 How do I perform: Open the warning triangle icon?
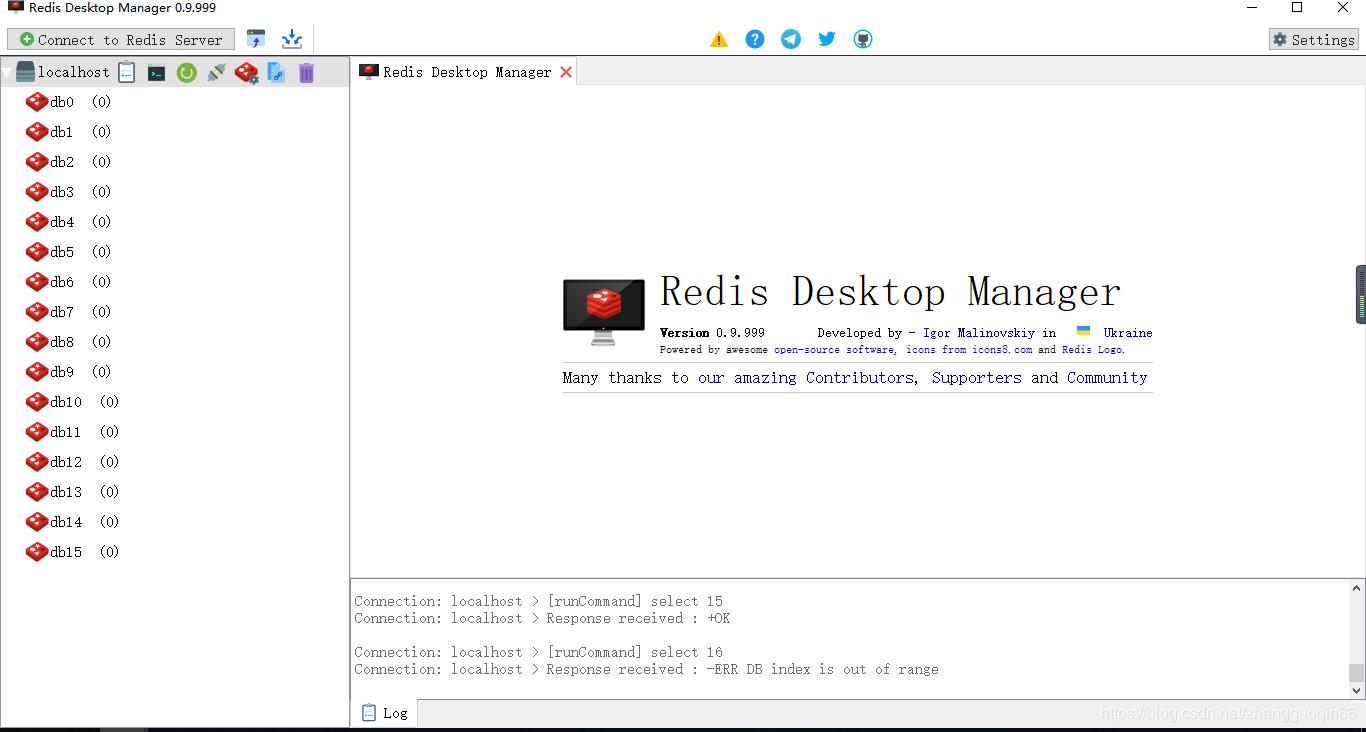point(719,39)
